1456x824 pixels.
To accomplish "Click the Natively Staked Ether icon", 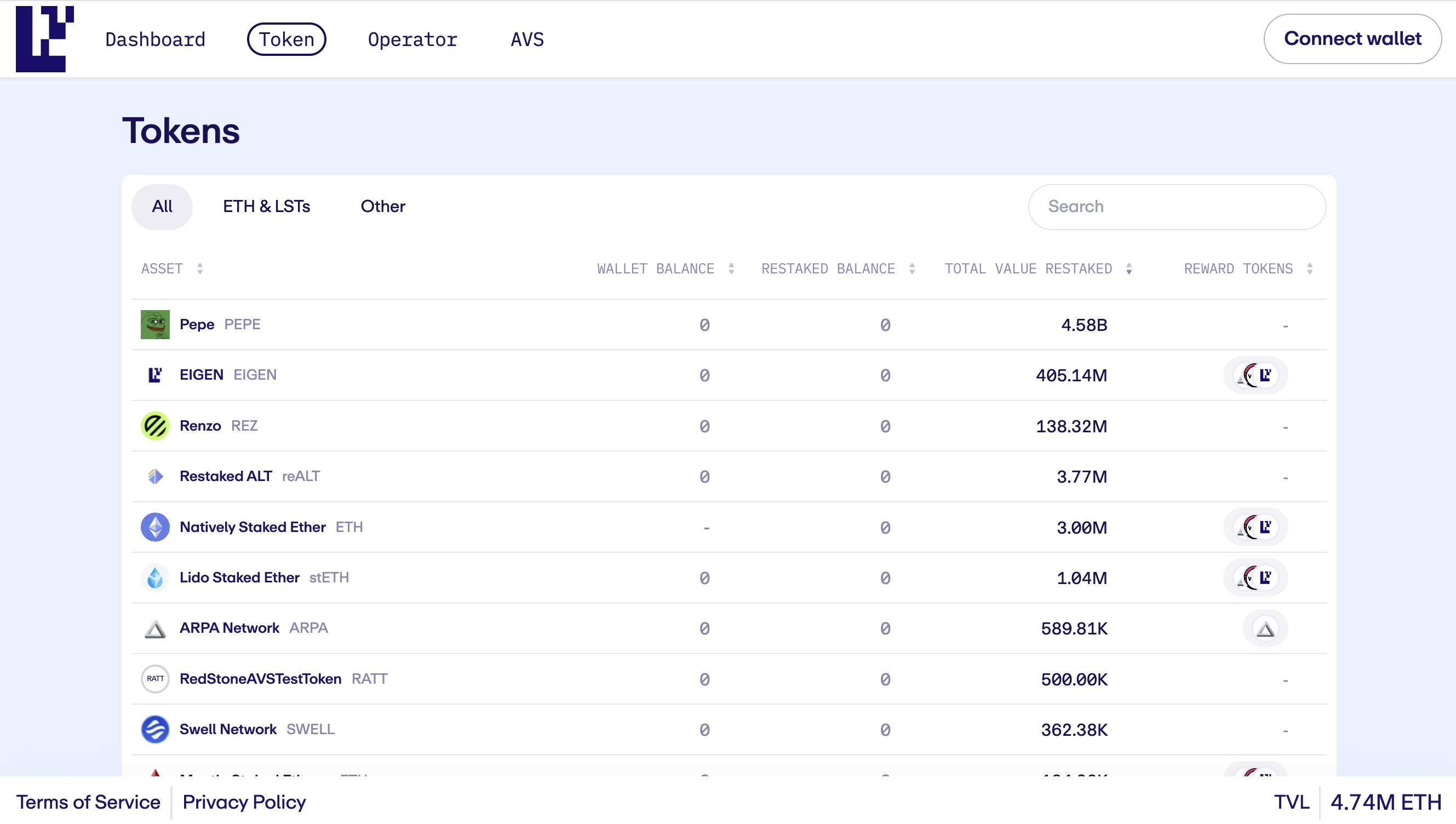I will (x=155, y=527).
